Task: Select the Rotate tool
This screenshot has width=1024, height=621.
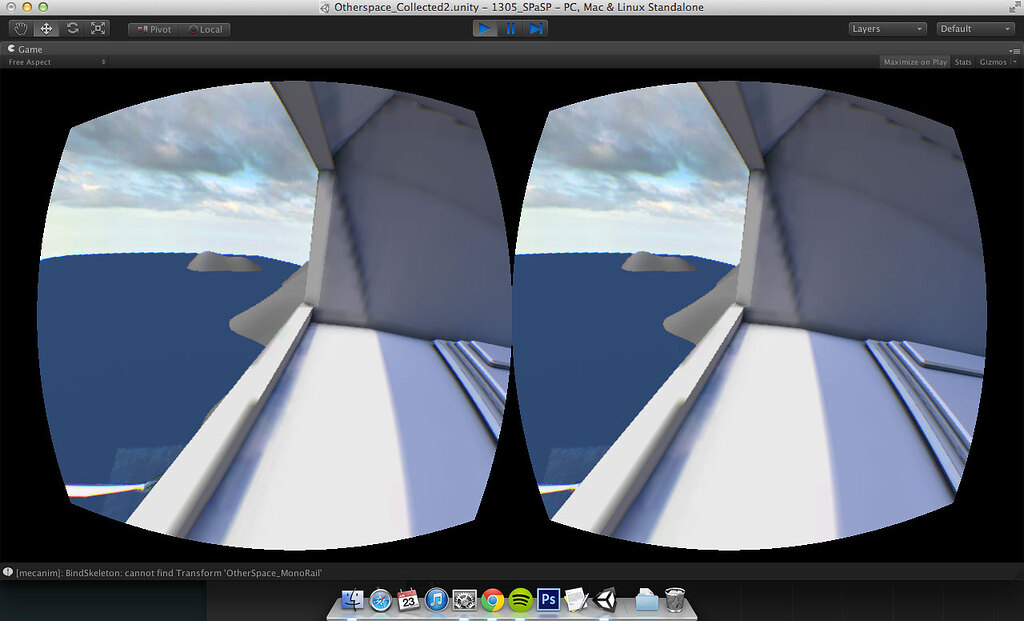Action: 72,28
